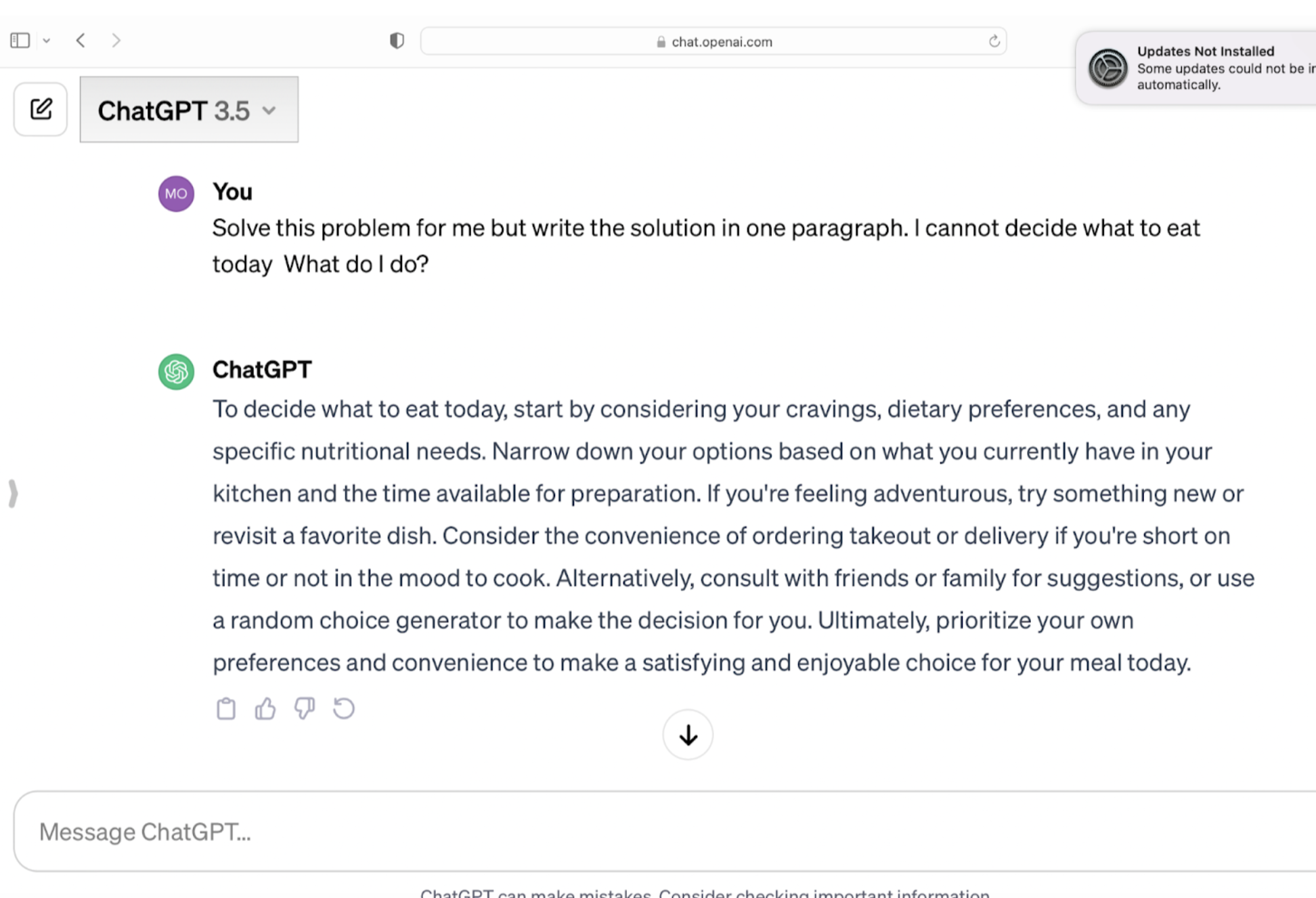The height and width of the screenshot is (898, 1316).
Task: Click the purple MO user avatar
Action: [176, 194]
